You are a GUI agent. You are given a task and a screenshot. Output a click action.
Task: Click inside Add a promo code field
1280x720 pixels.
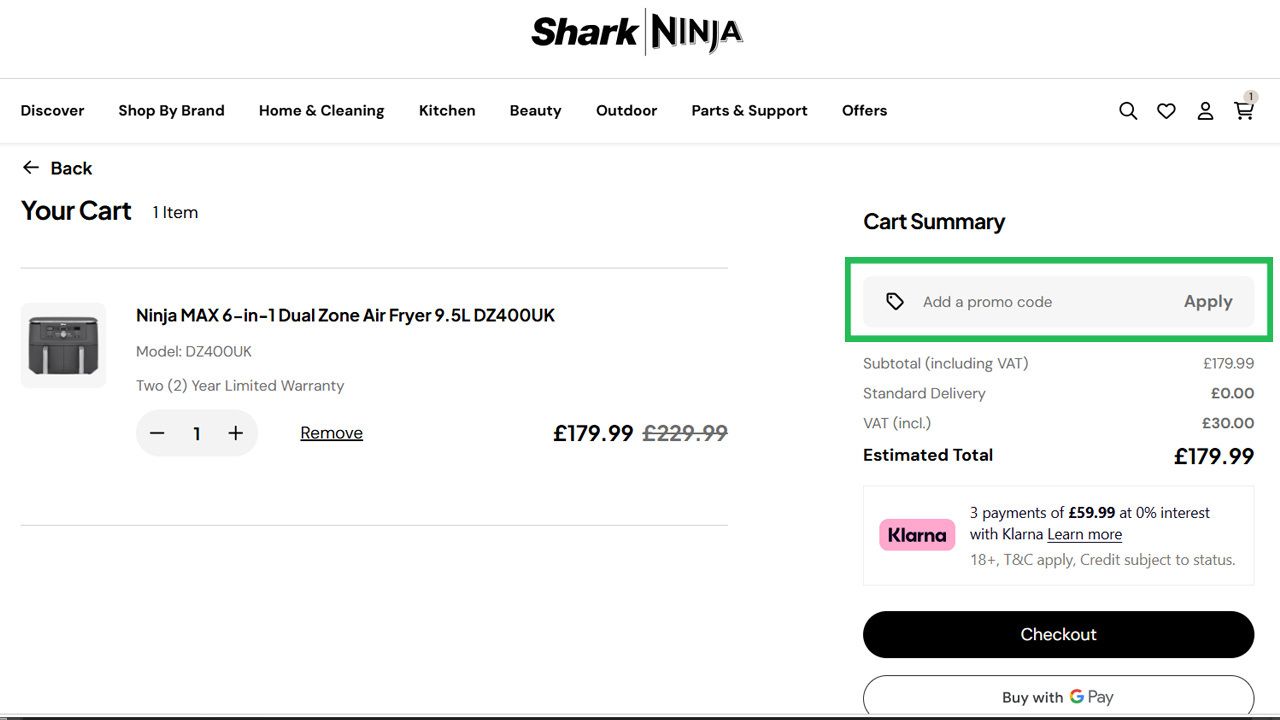(1030, 302)
